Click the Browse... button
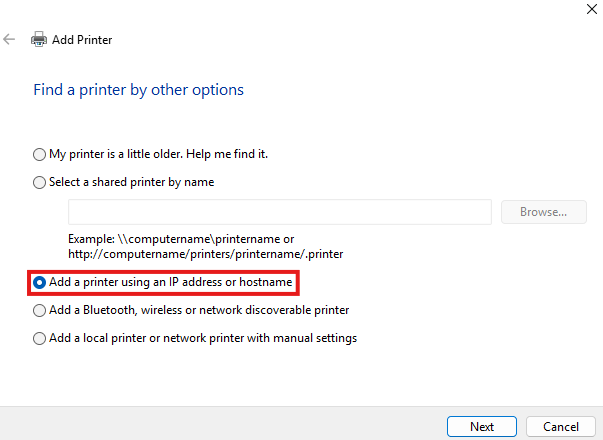 click(x=544, y=212)
